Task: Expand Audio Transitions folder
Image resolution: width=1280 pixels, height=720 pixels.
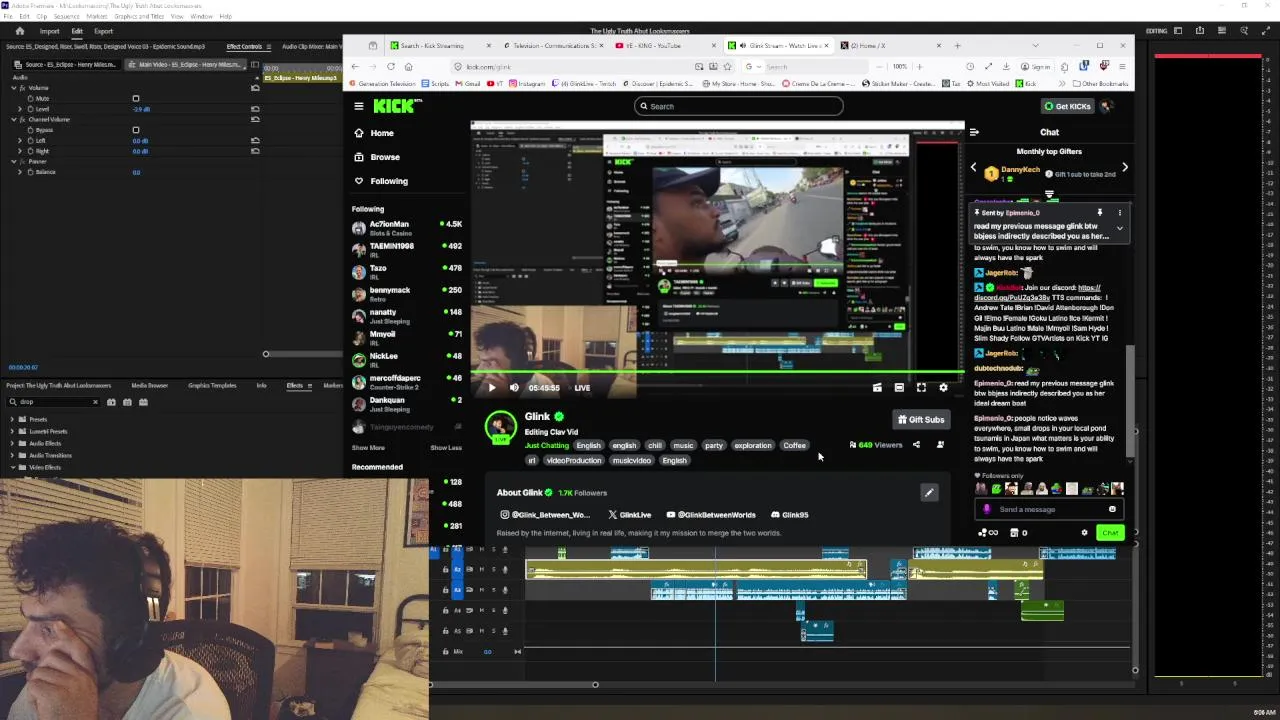Action: point(12,455)
